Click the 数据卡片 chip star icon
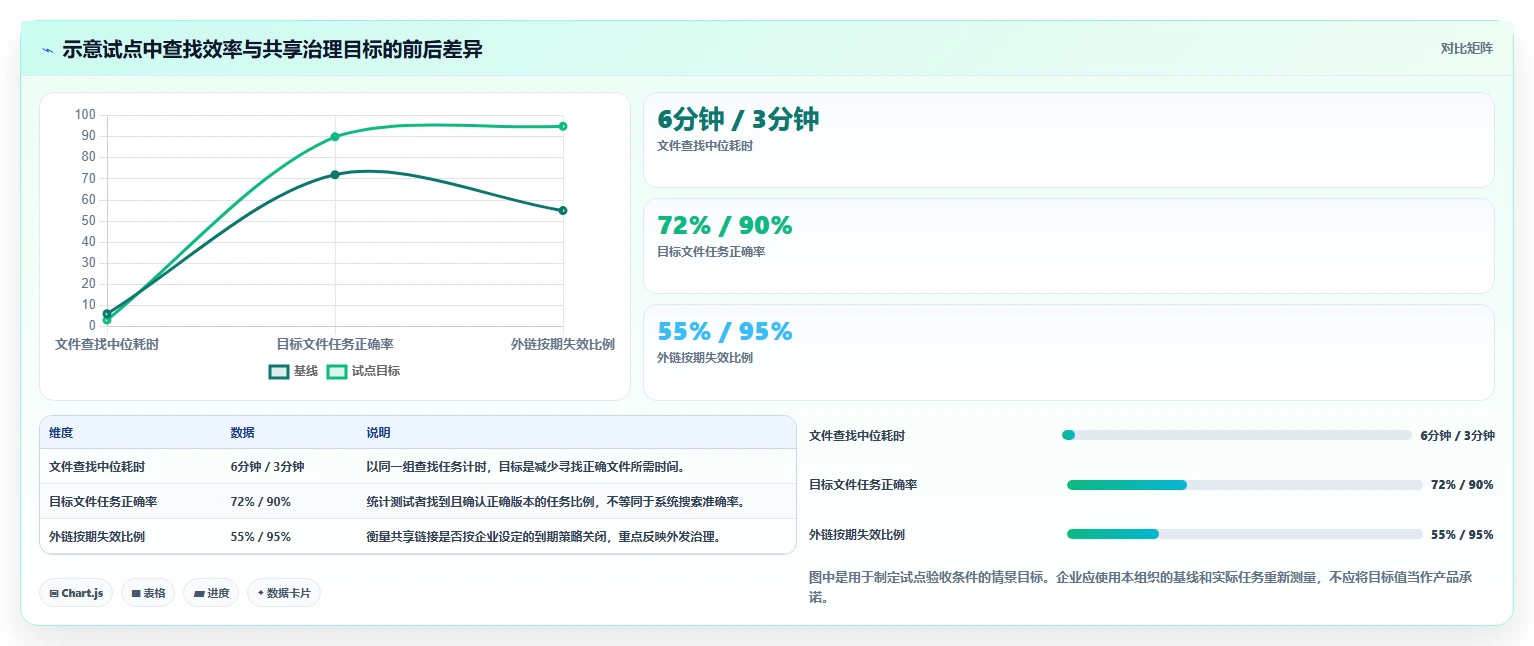1534x646 pixels. point(261,593)
